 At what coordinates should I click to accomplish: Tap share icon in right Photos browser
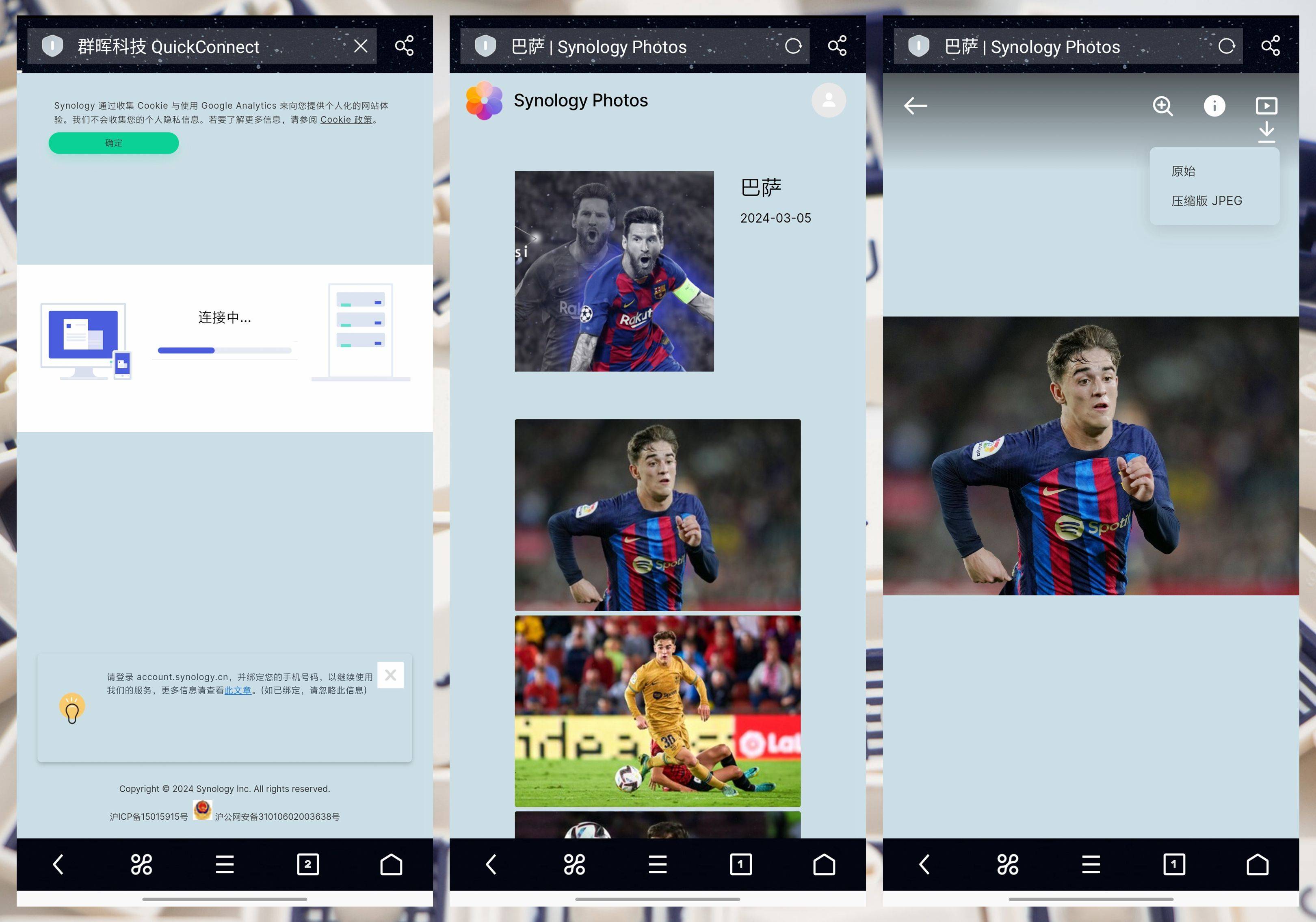(1271, 46)
